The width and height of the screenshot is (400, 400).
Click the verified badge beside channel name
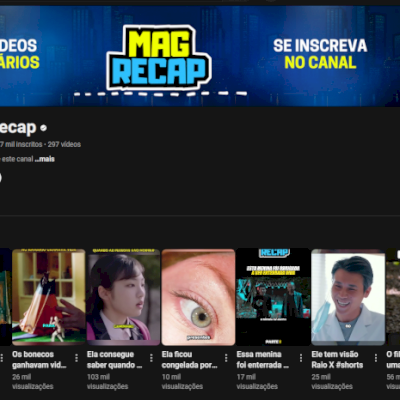(43, 128)
